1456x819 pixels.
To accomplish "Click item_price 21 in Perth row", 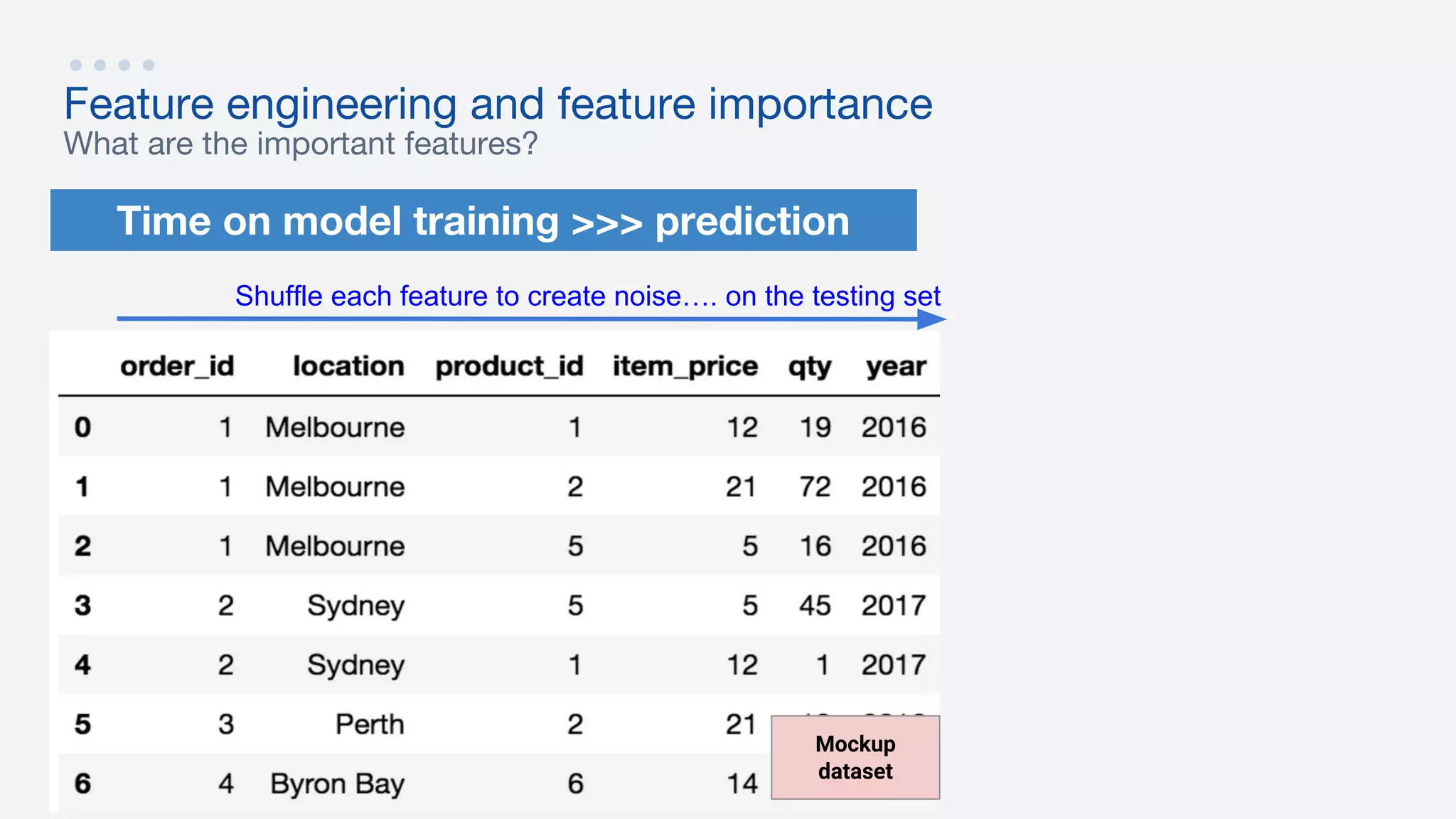I will tap(741, 724).
